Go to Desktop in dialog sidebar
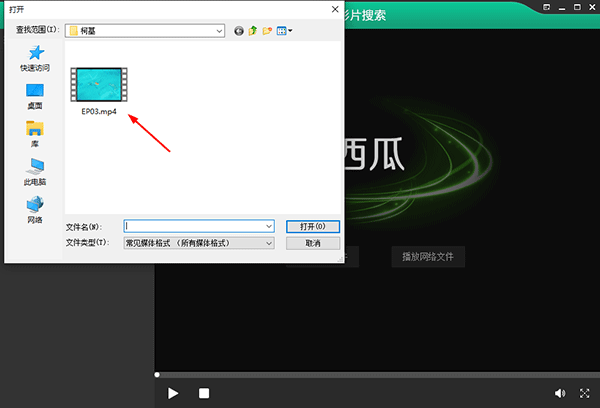Screen dimensions: 600x408 [35, 96]
